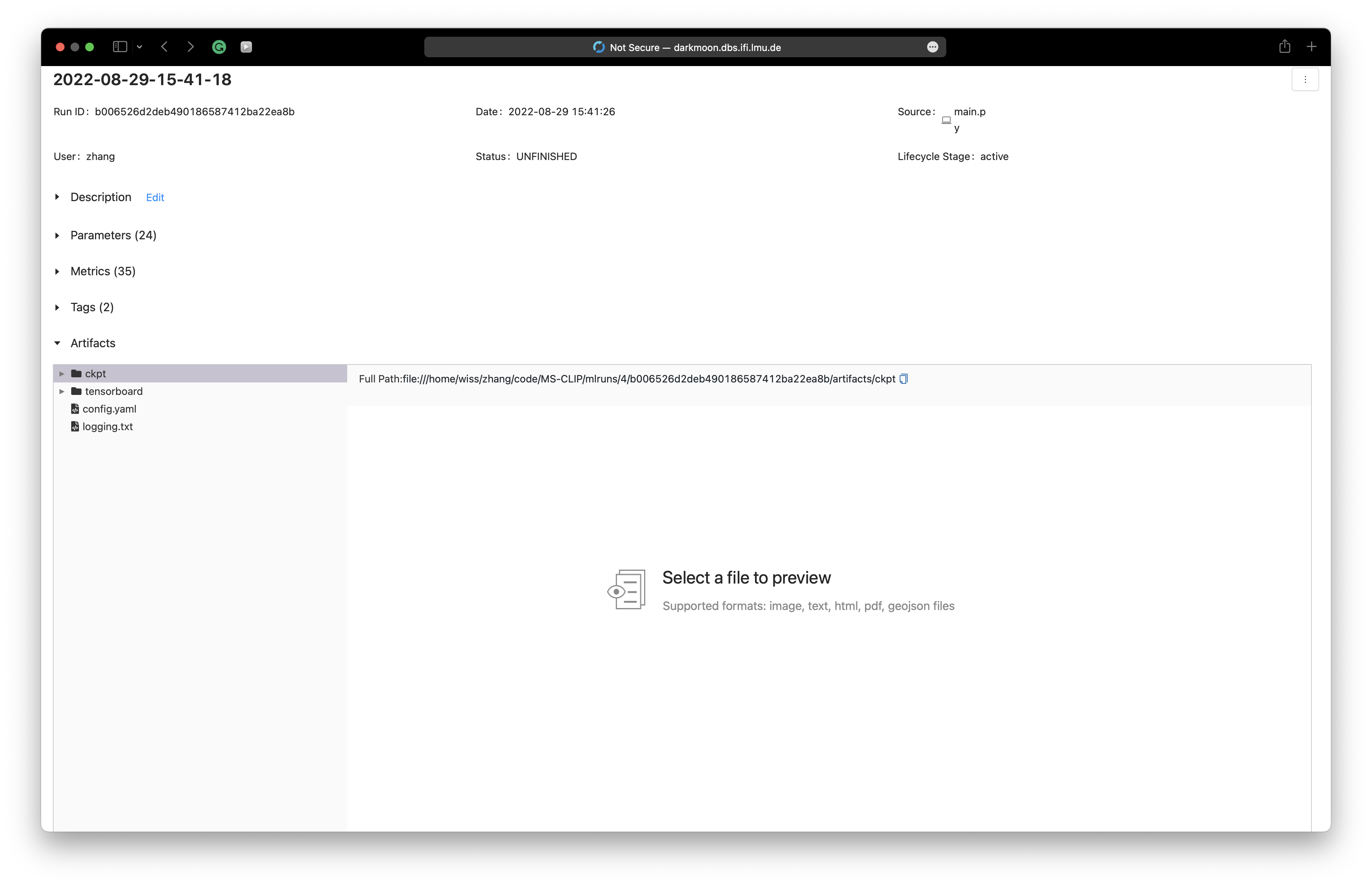Go forward with the right arrow
This screenshot has height=886, width=1372.
point(190,47)
